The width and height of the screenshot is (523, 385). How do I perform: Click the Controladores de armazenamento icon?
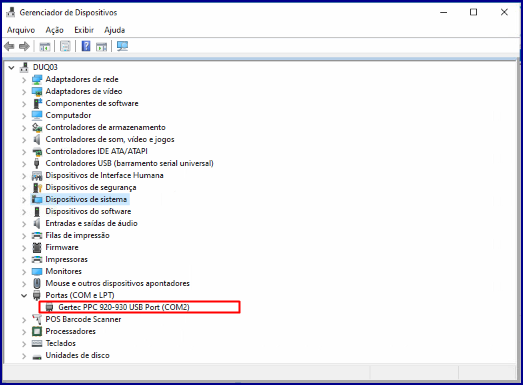coord(37,127)
